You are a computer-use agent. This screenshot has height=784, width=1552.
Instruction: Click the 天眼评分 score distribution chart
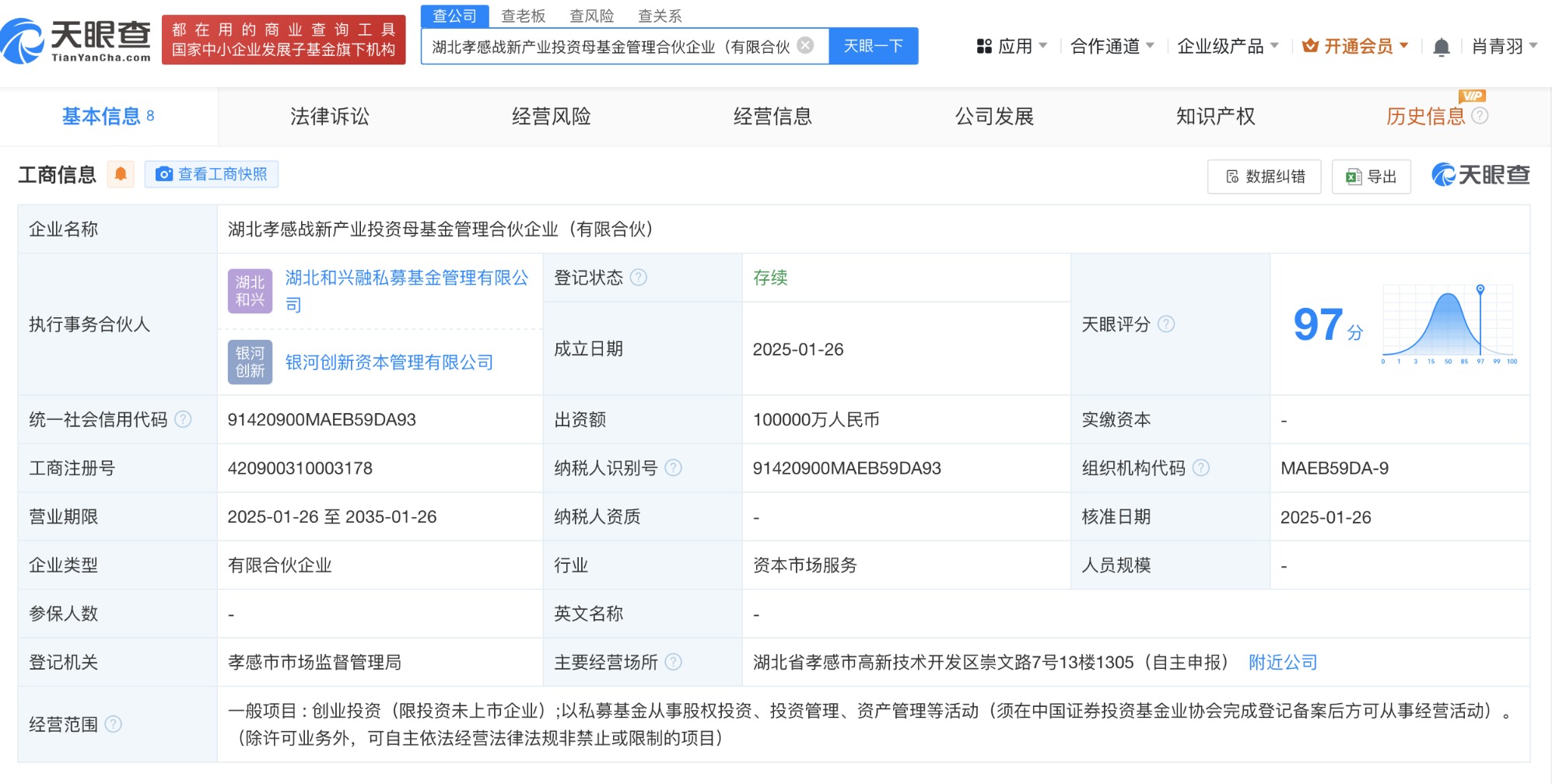[x=1448, y=324]
